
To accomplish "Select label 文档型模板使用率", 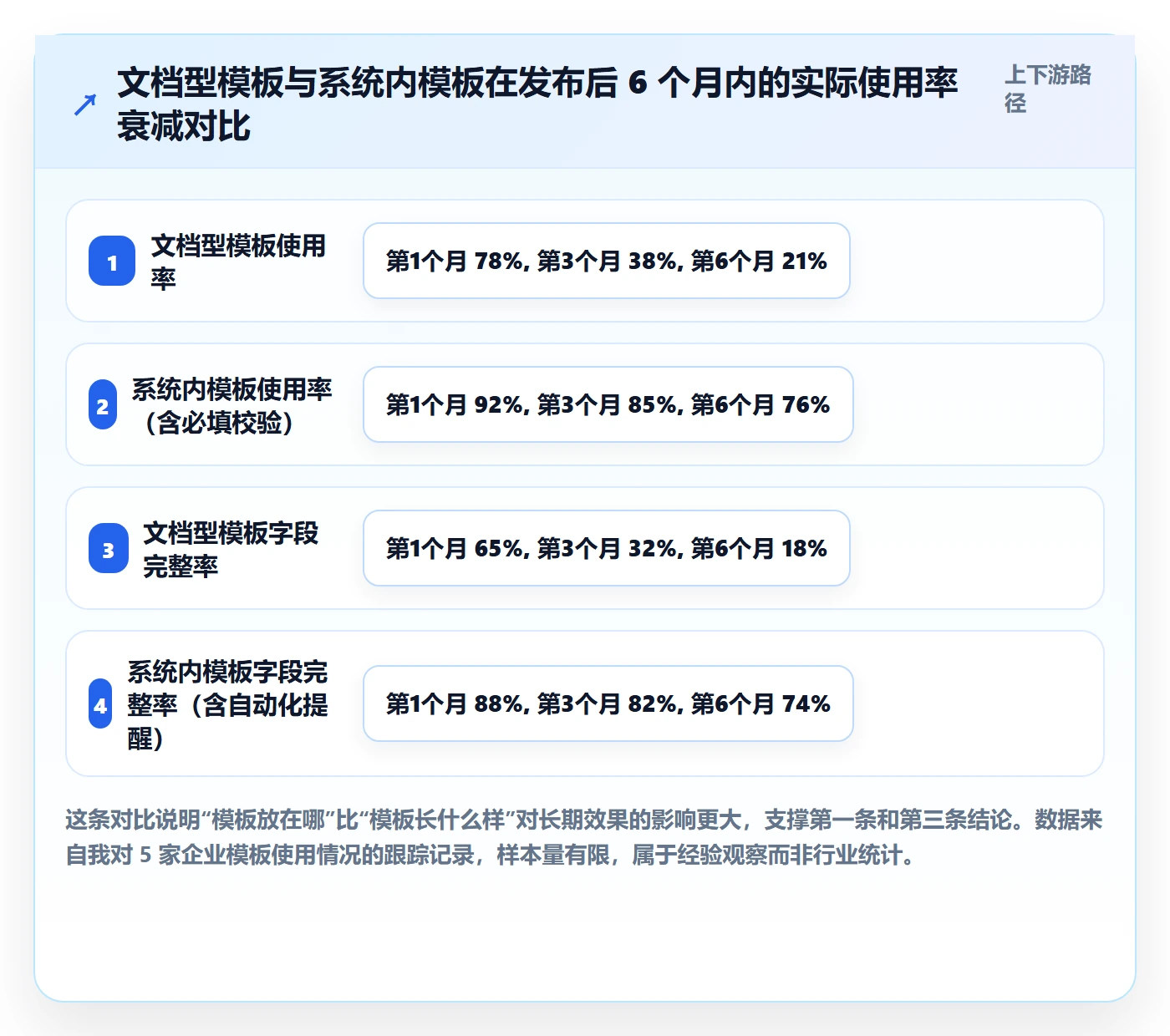I will point(238,262).
